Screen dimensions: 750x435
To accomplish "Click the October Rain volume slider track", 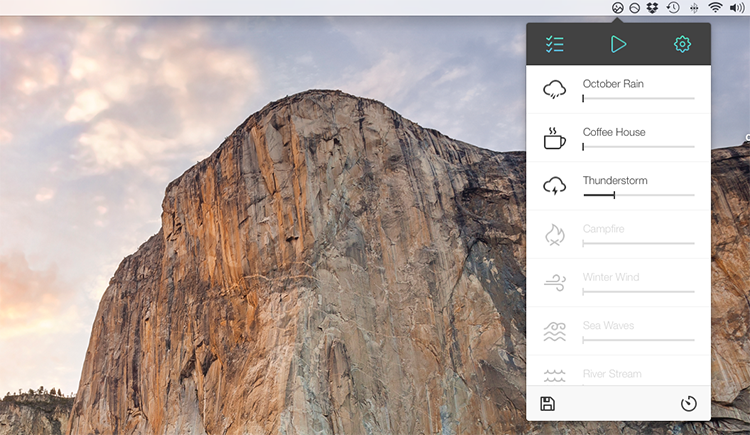I will [x=638, y=99].
